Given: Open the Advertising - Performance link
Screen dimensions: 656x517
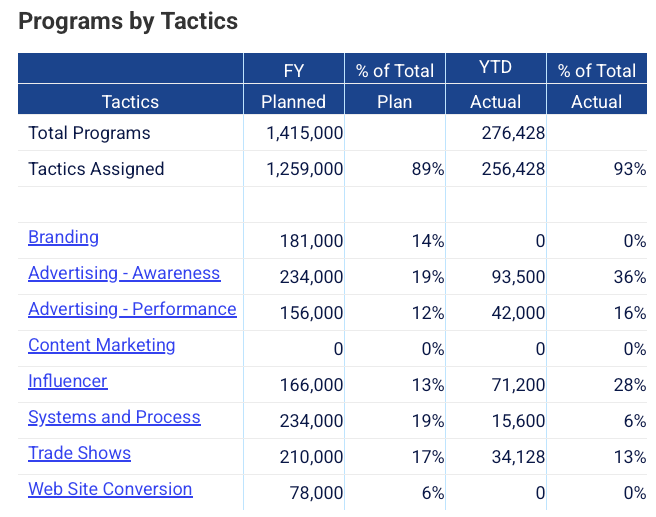Looking at the screenshot, I should (x=132, y=309).
